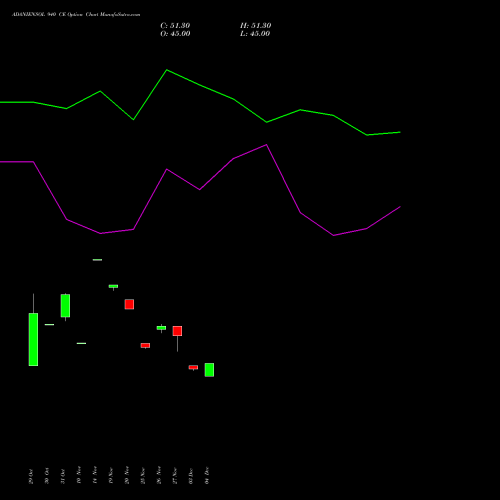Click the highest flat green candle above 14 Nov
The width and height of the screenshot is (500, 500).
pyautogui.click(x=97, y=260)
